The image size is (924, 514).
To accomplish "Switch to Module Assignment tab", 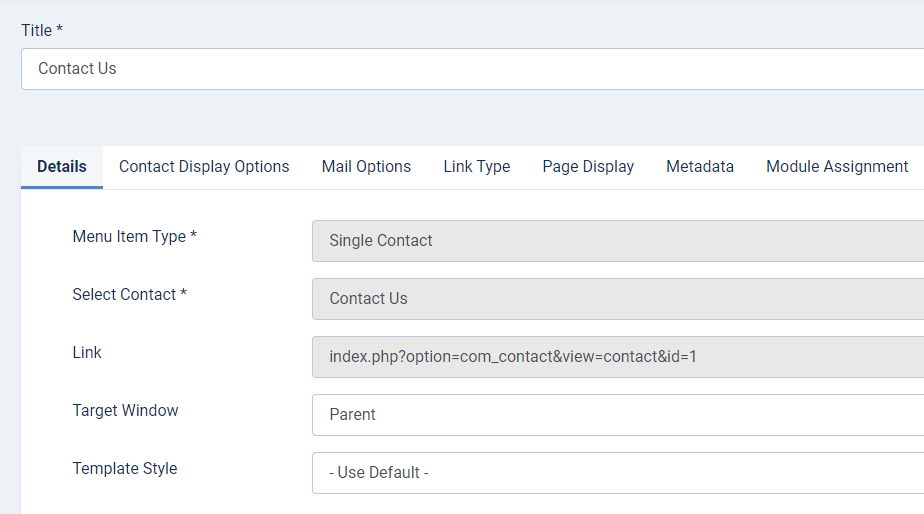I will pyautogui.click(x=837, y=167).
